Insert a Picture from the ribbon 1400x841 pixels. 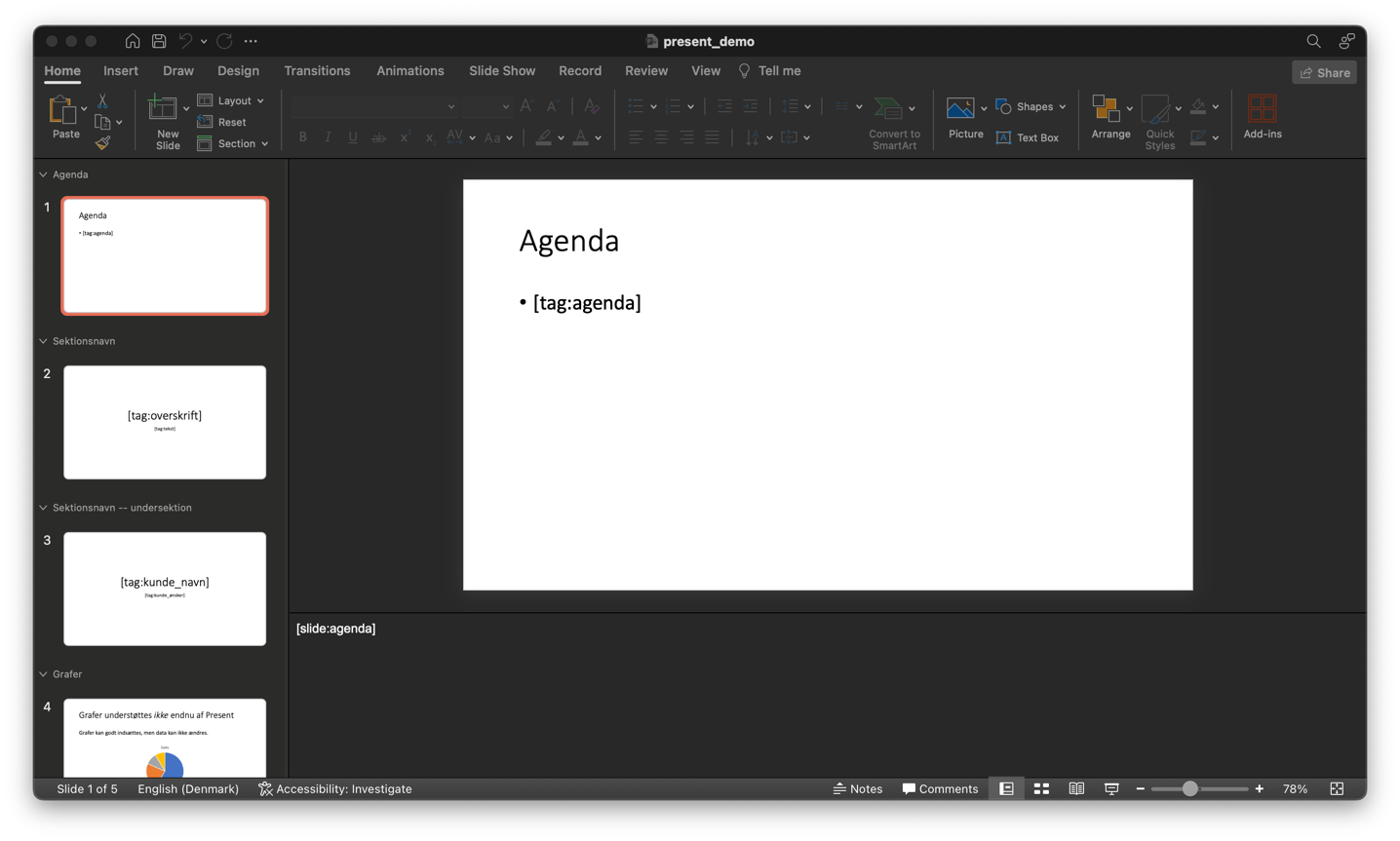coord(960,108)
